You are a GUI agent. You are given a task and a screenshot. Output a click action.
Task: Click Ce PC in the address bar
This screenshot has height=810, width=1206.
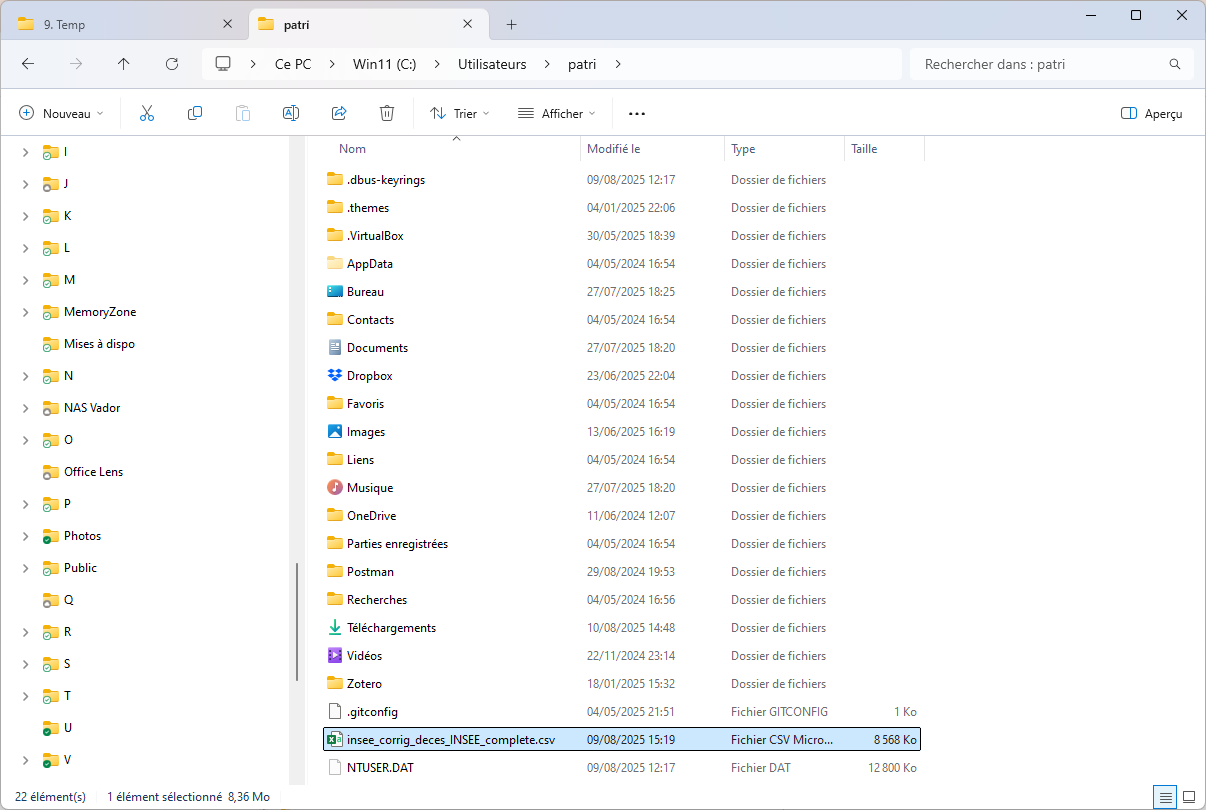pyautogui.click(x=293, y=64)
